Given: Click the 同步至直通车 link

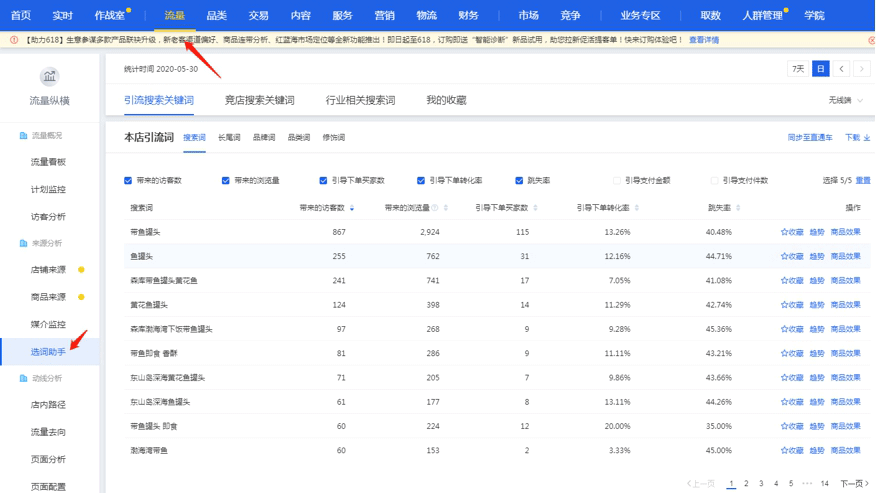Looking at the screenshot, I should (x=809, y=138).
